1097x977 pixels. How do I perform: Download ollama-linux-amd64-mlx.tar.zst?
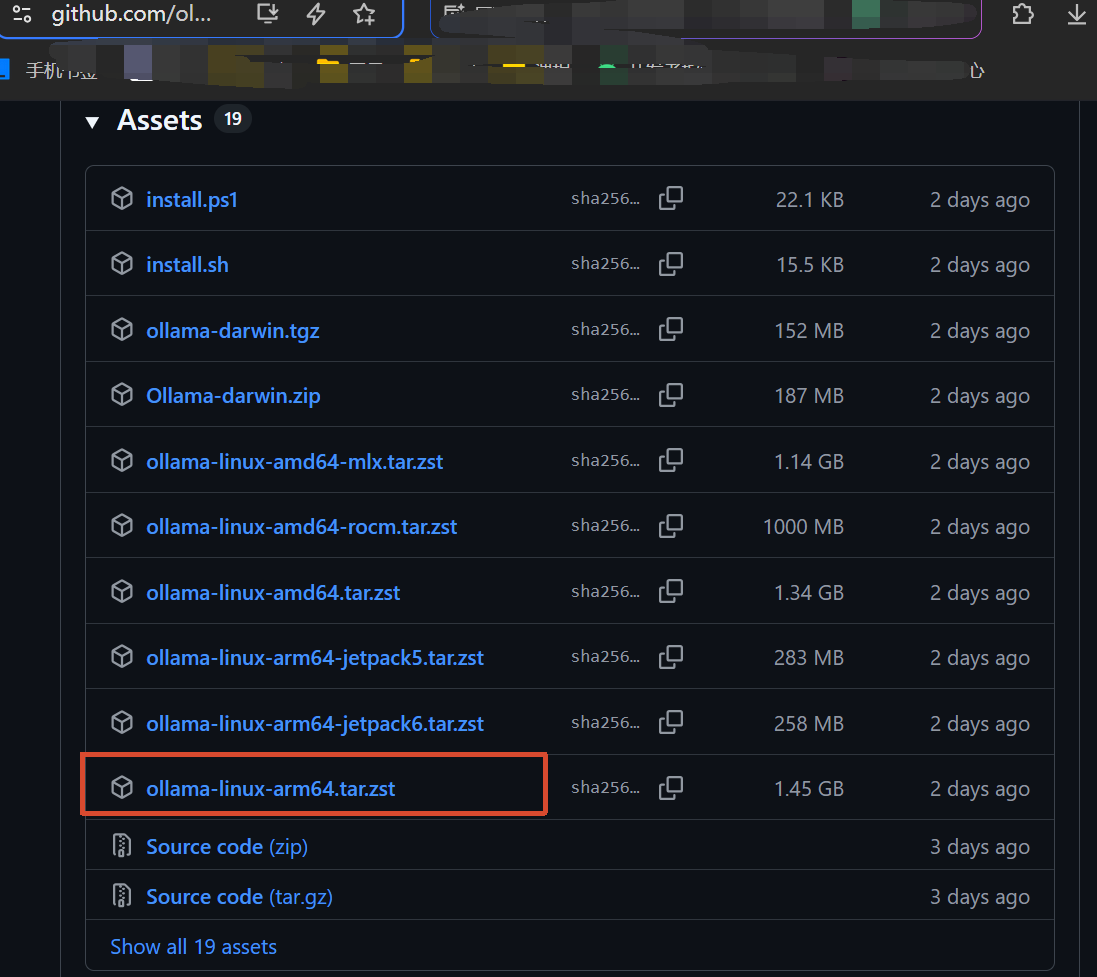point(295,462)
